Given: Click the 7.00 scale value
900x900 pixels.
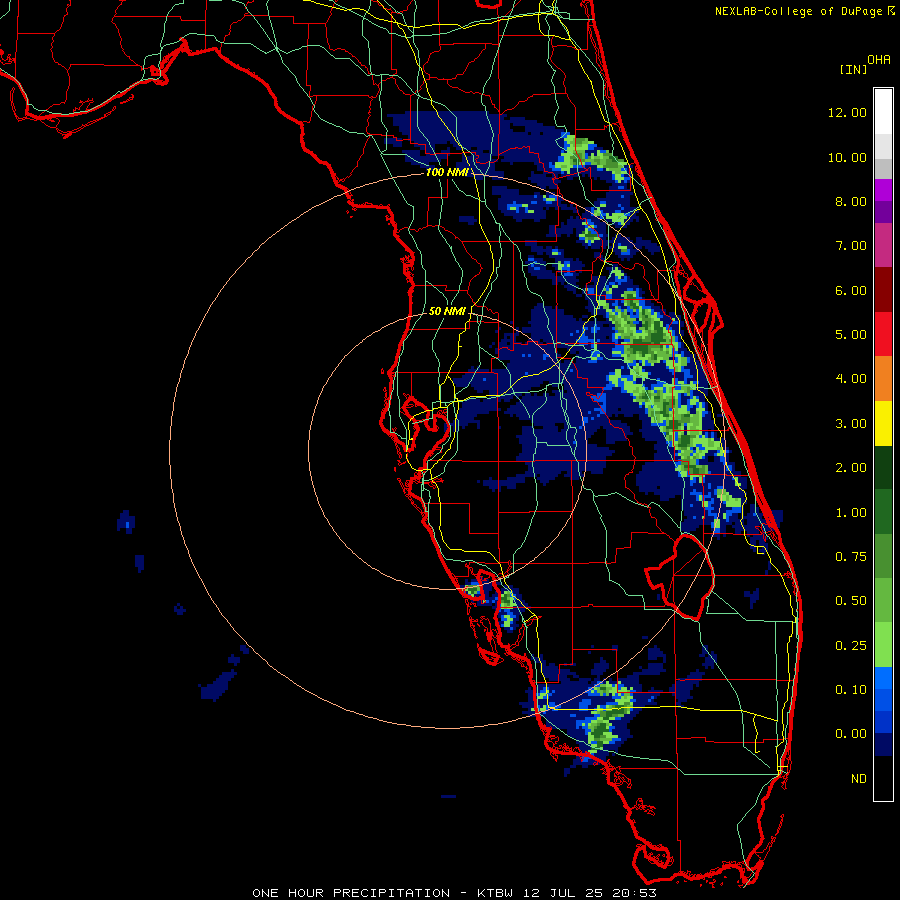Looking at the screenshot, I should tap(851, 246).
